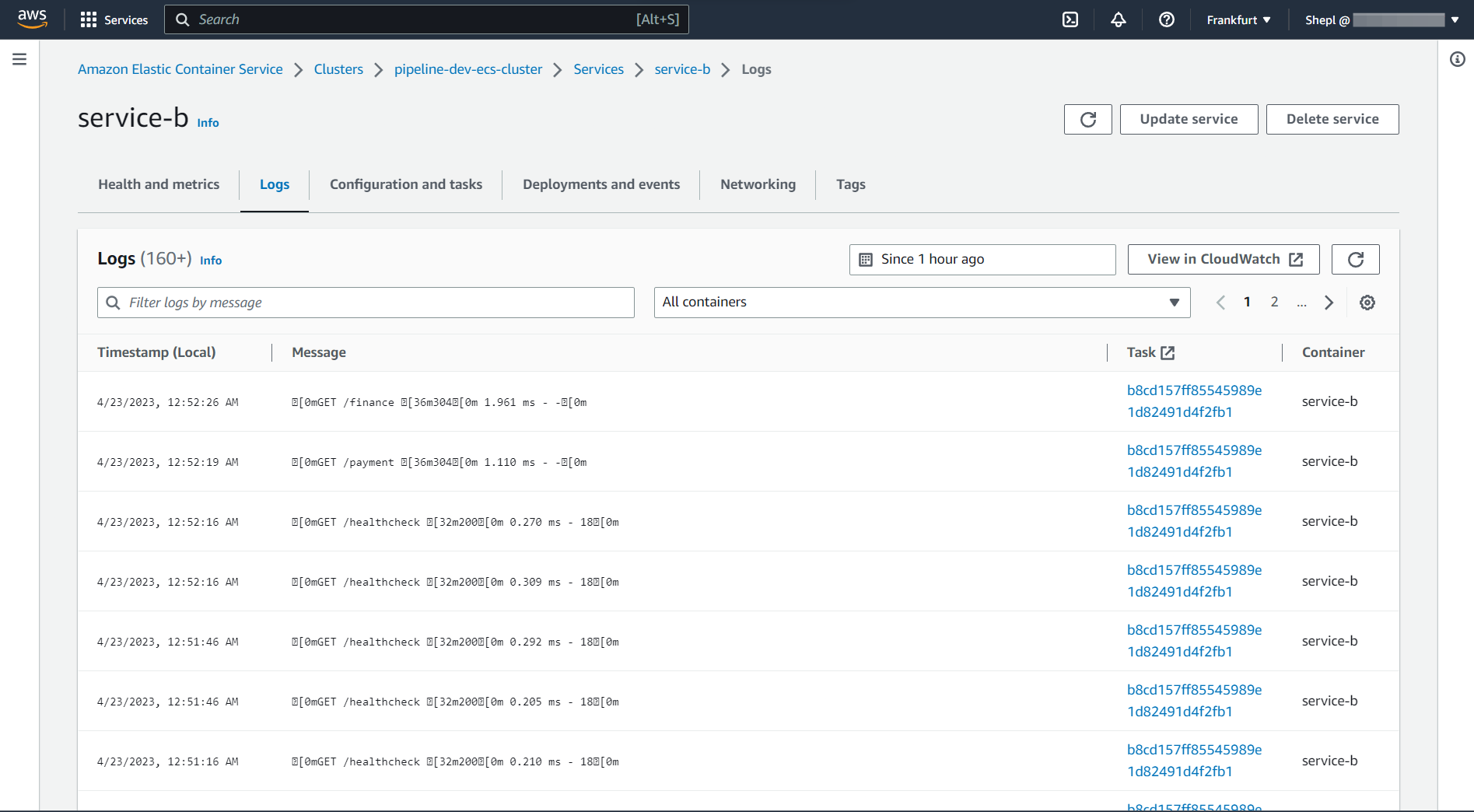1474x812 pixels.
Task: Open the Services grid menu
Action: pyautogui.click(x=114, y=19)
